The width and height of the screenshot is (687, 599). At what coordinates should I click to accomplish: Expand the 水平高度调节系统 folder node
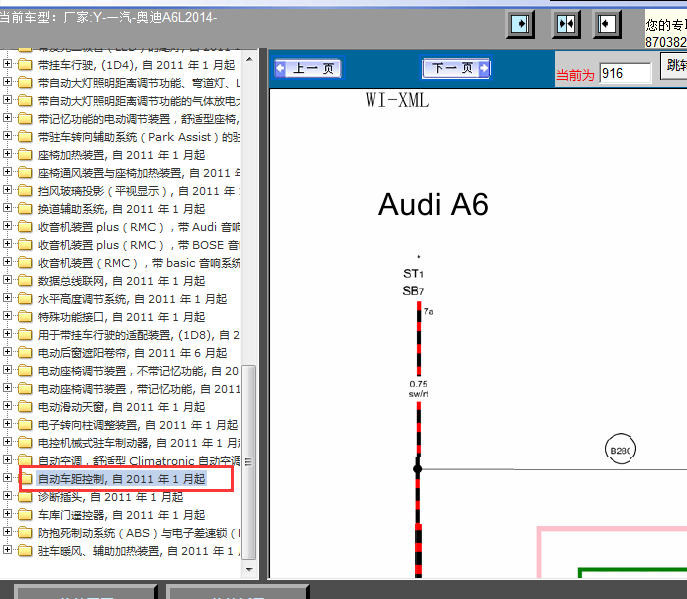point(7,298)
